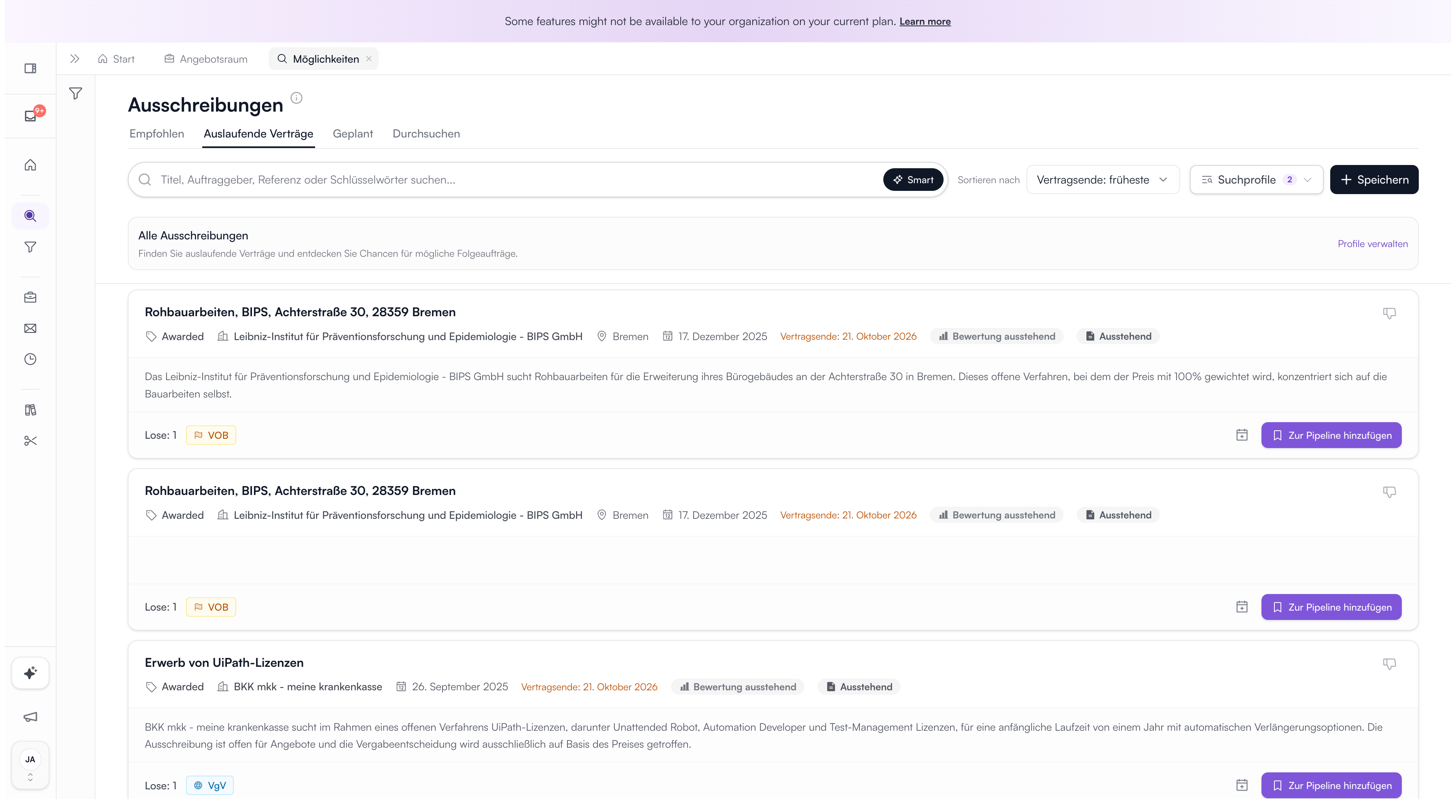Expand the Suchprofile dropdown

coord(1257,180)
